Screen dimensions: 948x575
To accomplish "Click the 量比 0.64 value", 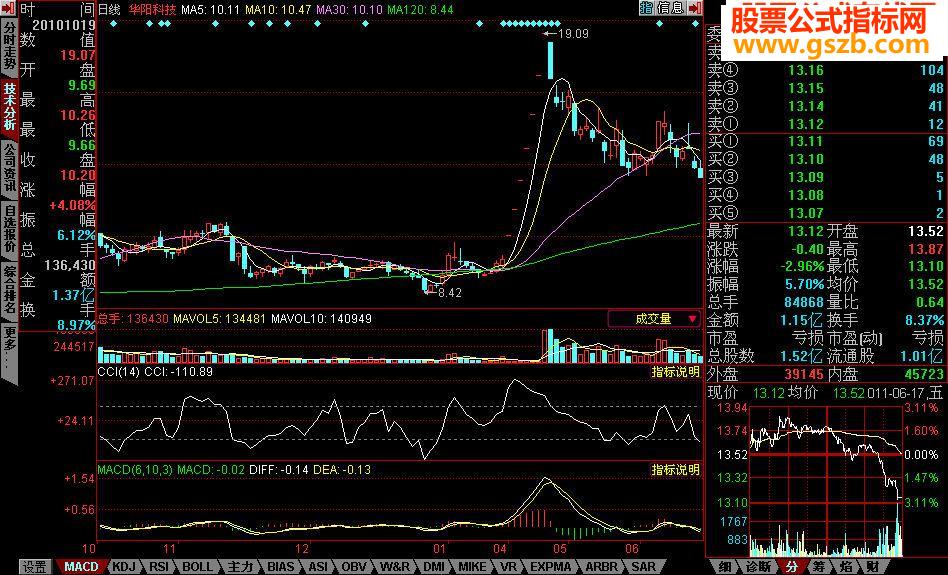I will 930,302.
